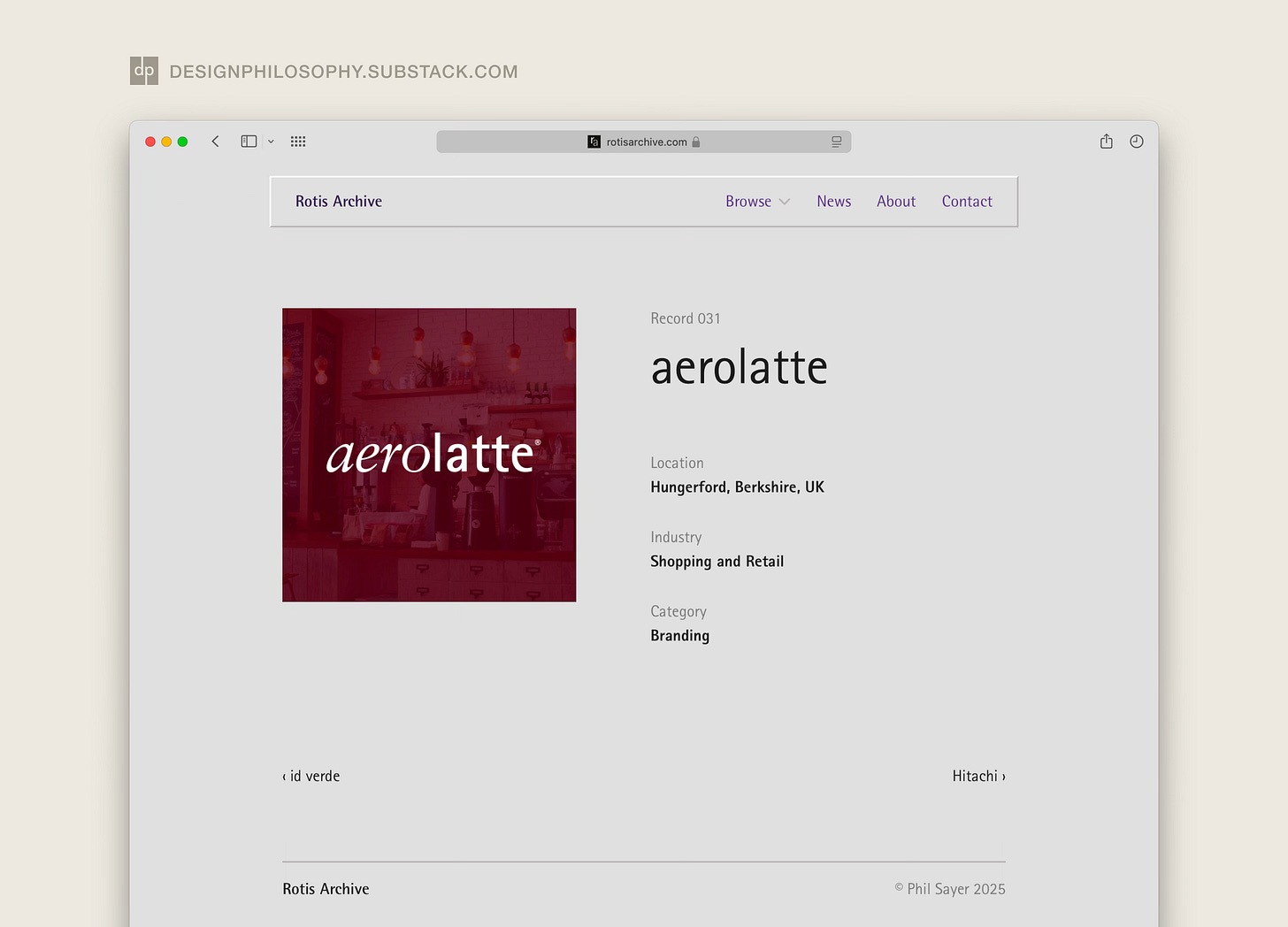Expand the Browse chevron arrow
Viewport: 1288px width, 927px height.
pos(785,203)
